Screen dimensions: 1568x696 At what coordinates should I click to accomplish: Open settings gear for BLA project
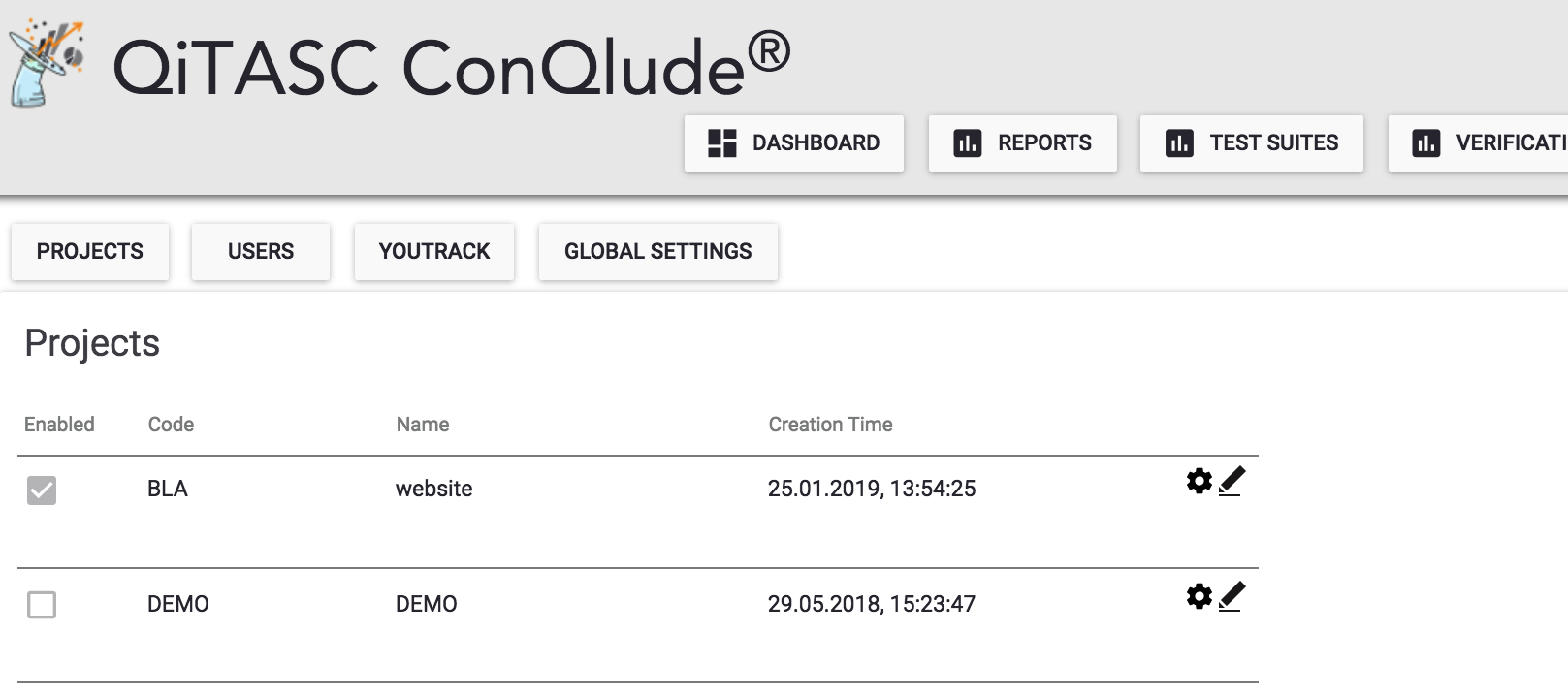tap(1200, 481)
